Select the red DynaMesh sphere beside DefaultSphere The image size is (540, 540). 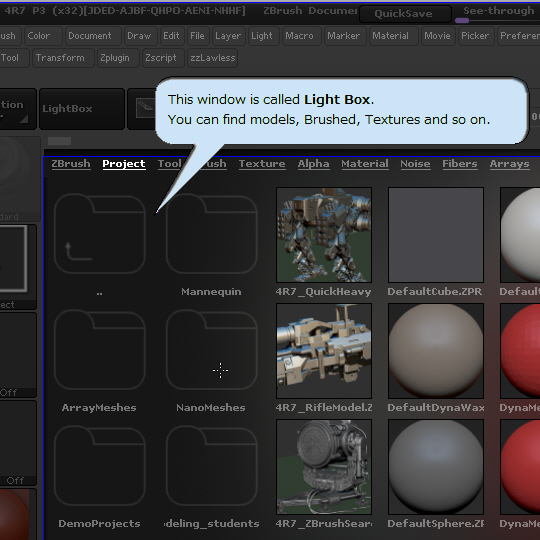(x=520, y=467)
